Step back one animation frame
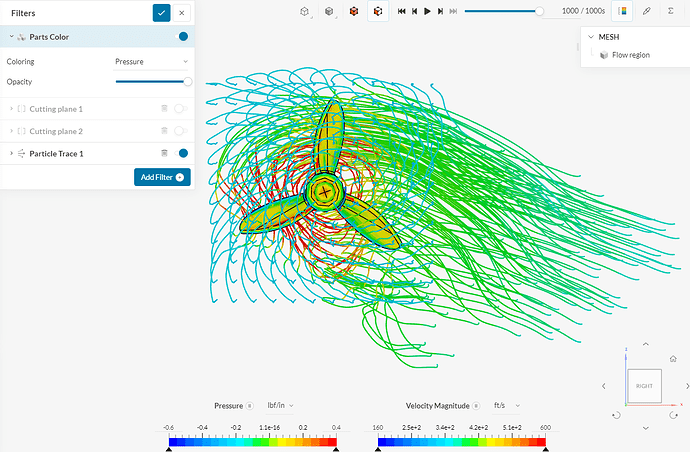This screenshot has width=690, height=452. (x=415, y=11)
